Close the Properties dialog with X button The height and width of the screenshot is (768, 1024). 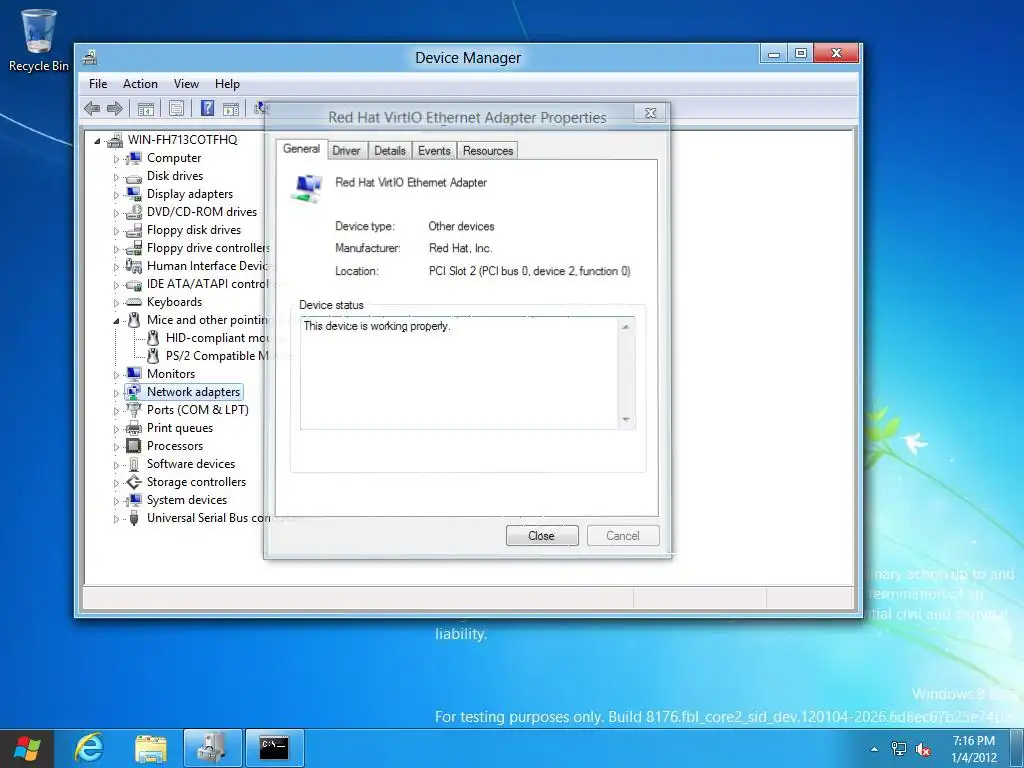coord(650,113)
